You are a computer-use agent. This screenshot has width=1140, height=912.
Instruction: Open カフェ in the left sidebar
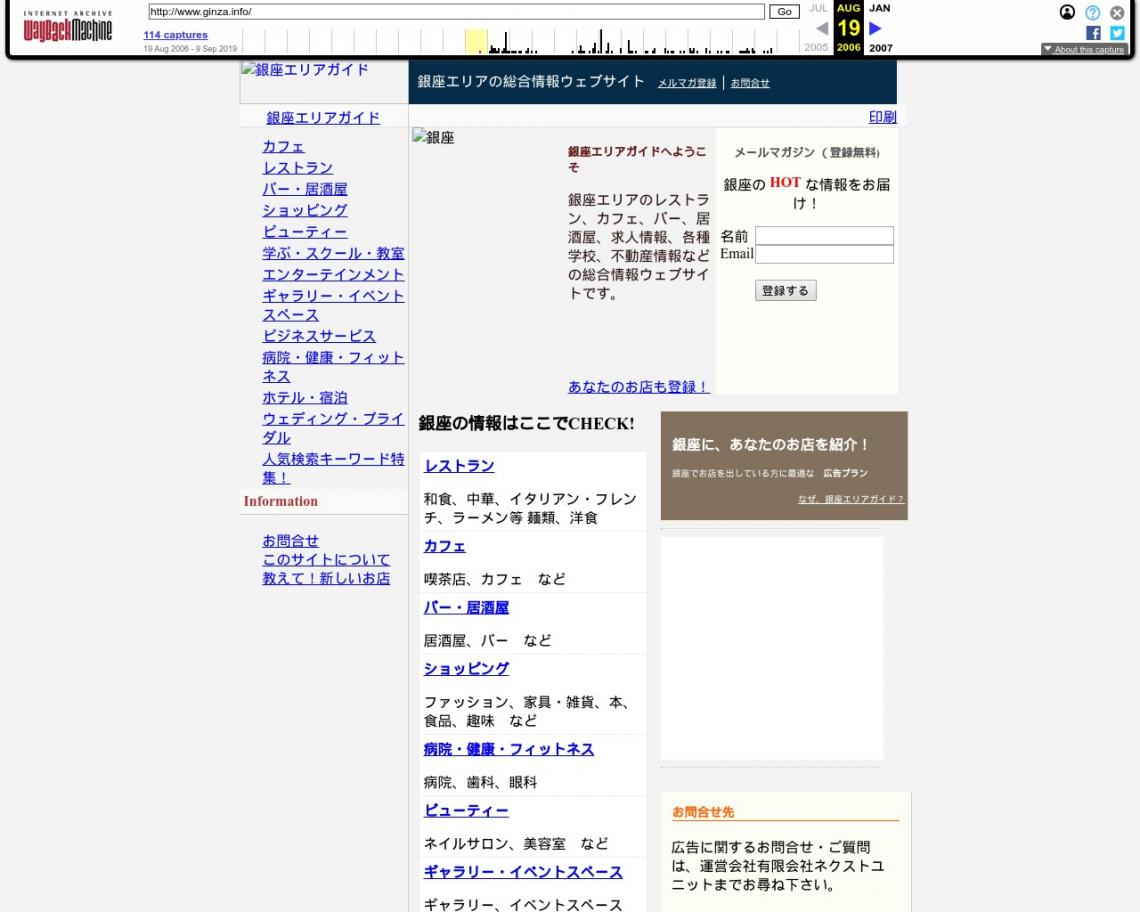coord(284,147)
